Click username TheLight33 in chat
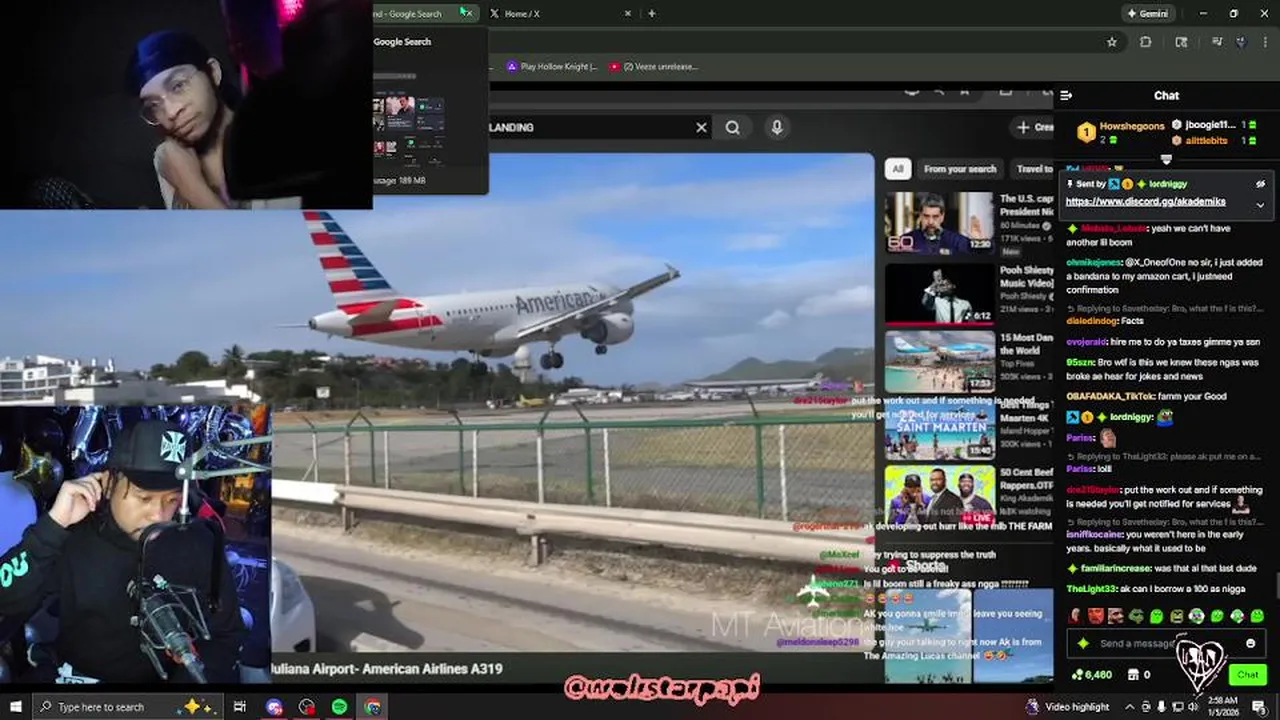1280x720 pixels. (1090, 589)
